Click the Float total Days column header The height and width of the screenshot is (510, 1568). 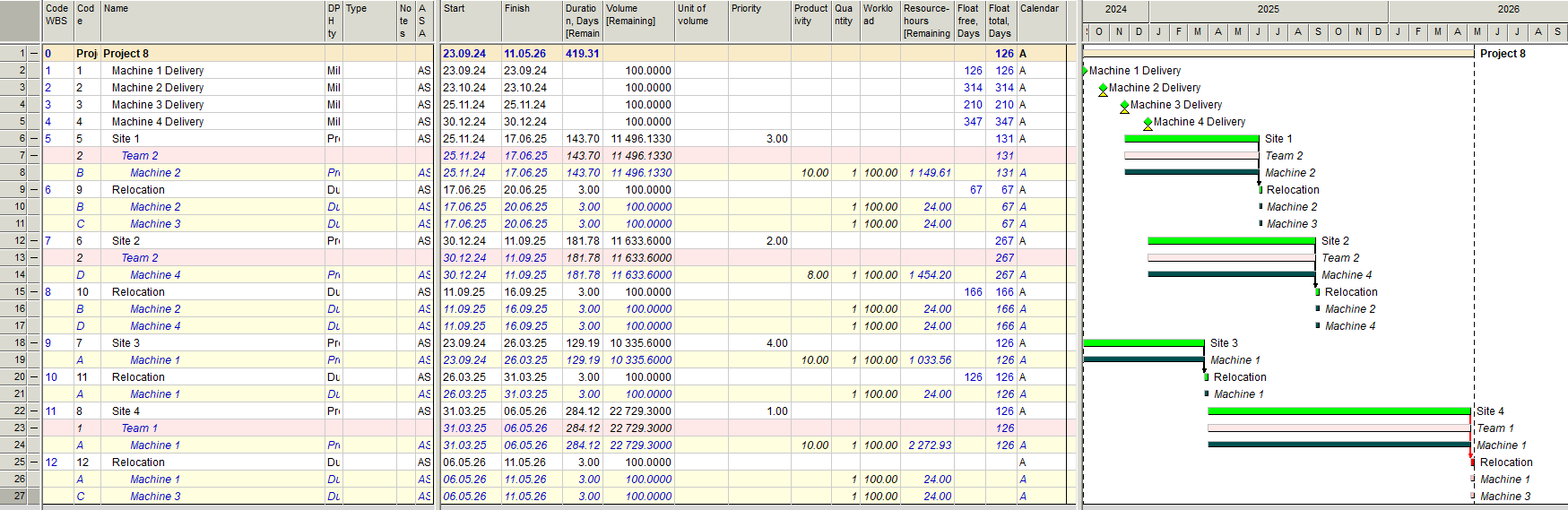coord(1001,21)
